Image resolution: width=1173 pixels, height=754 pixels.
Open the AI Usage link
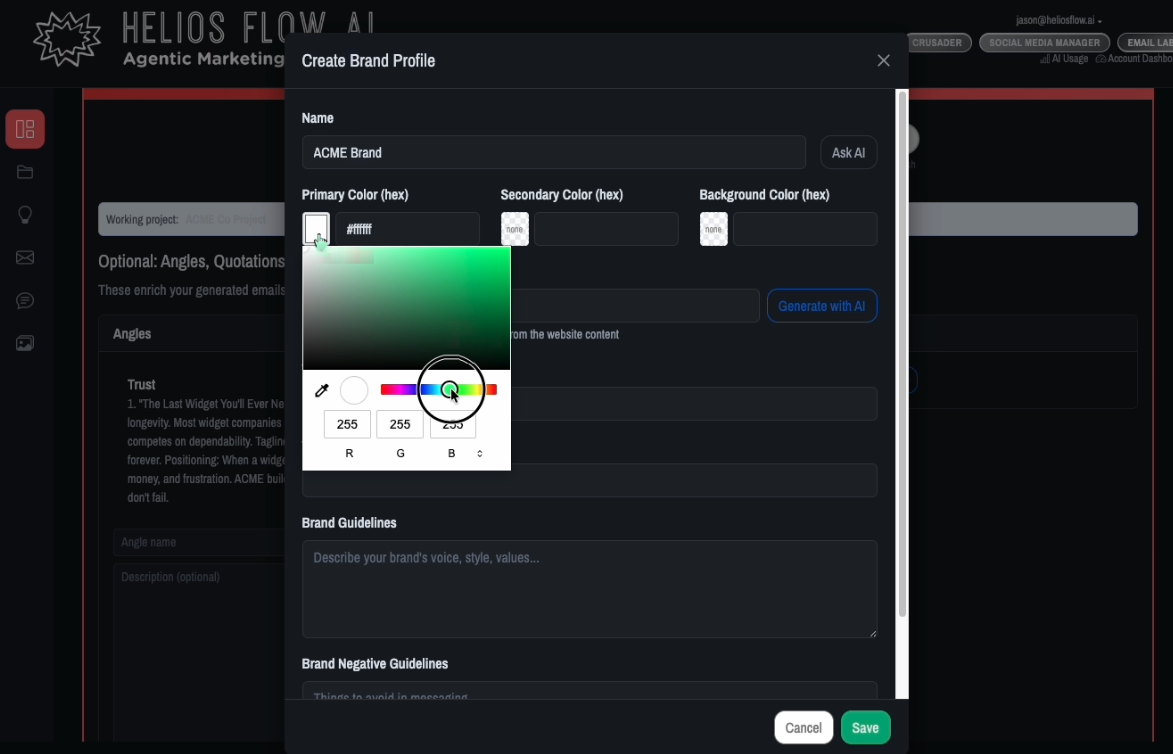click(x=1065, y=59)
